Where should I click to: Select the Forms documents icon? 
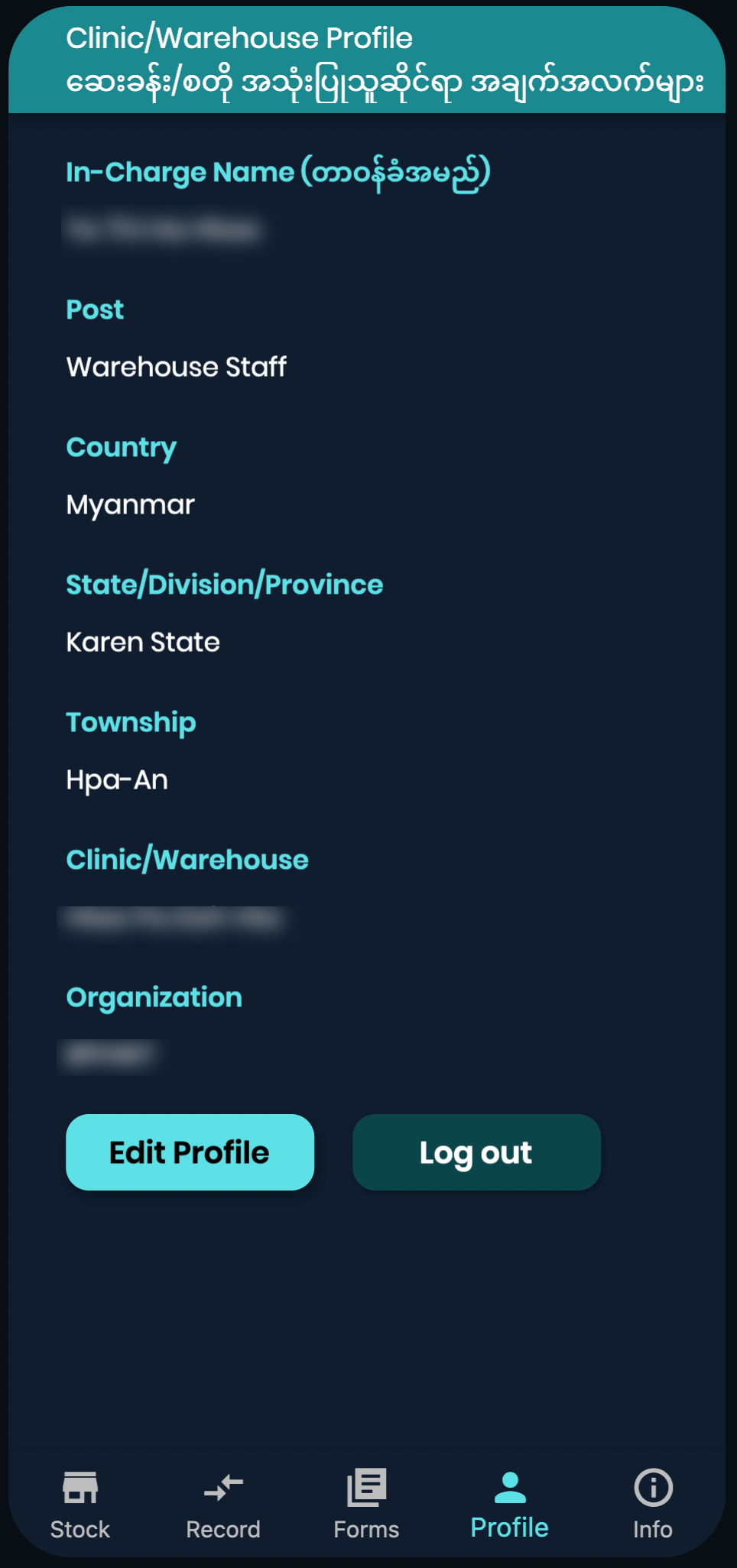coord(366,1487)
